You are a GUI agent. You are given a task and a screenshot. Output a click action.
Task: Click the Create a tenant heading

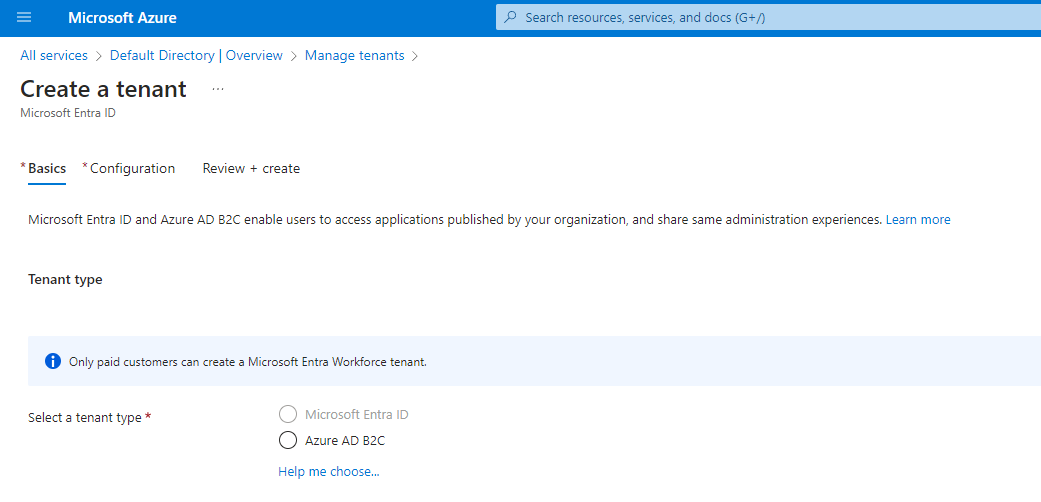(x=104, y=89)
